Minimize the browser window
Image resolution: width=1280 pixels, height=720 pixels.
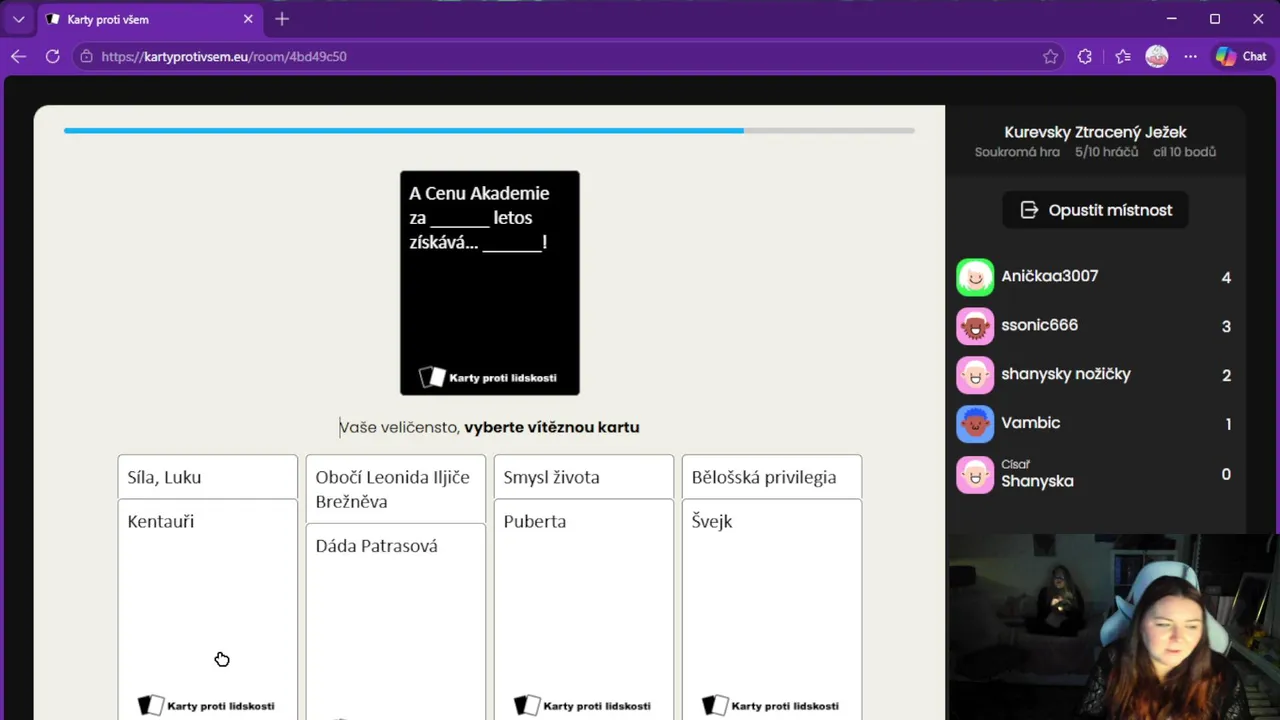pyautogui.click(x=1171, y=19)
